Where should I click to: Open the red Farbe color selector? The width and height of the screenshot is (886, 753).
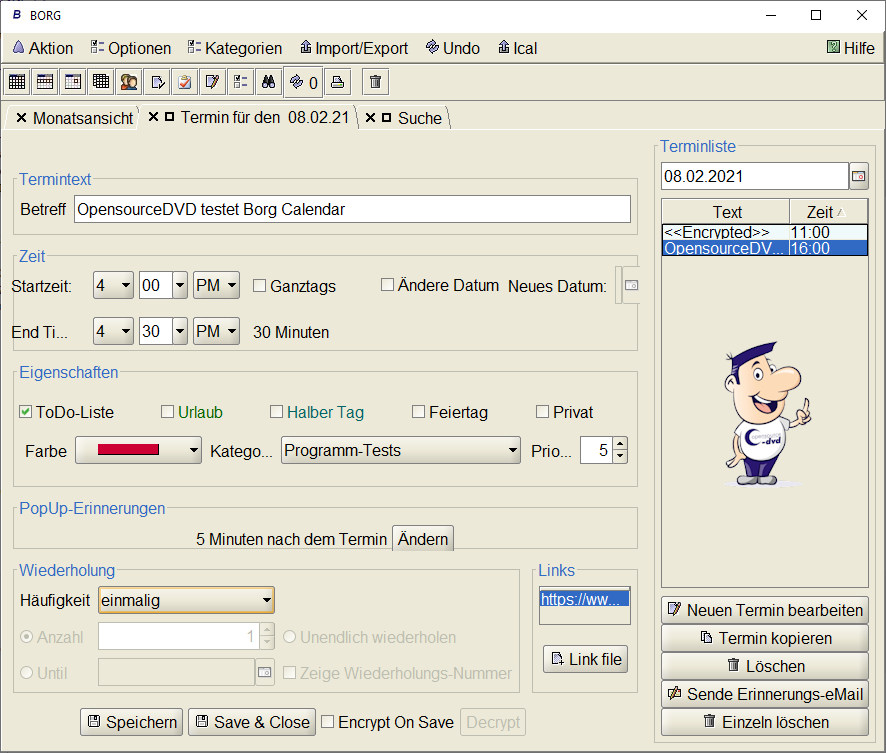(139, 451)
